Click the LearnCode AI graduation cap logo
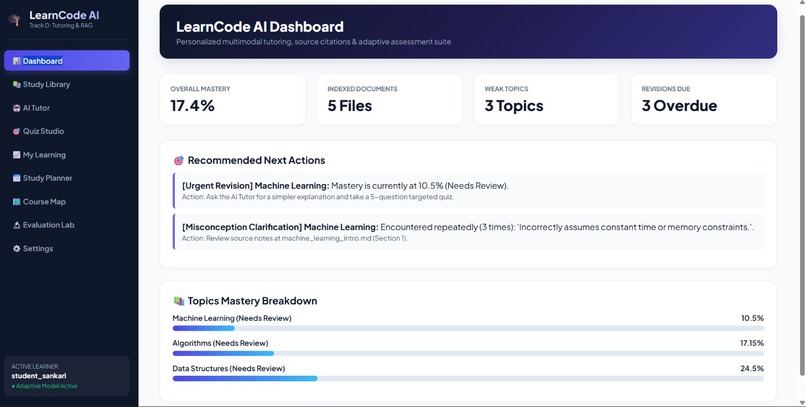806x407 pixels. click(x=14, y=20)
